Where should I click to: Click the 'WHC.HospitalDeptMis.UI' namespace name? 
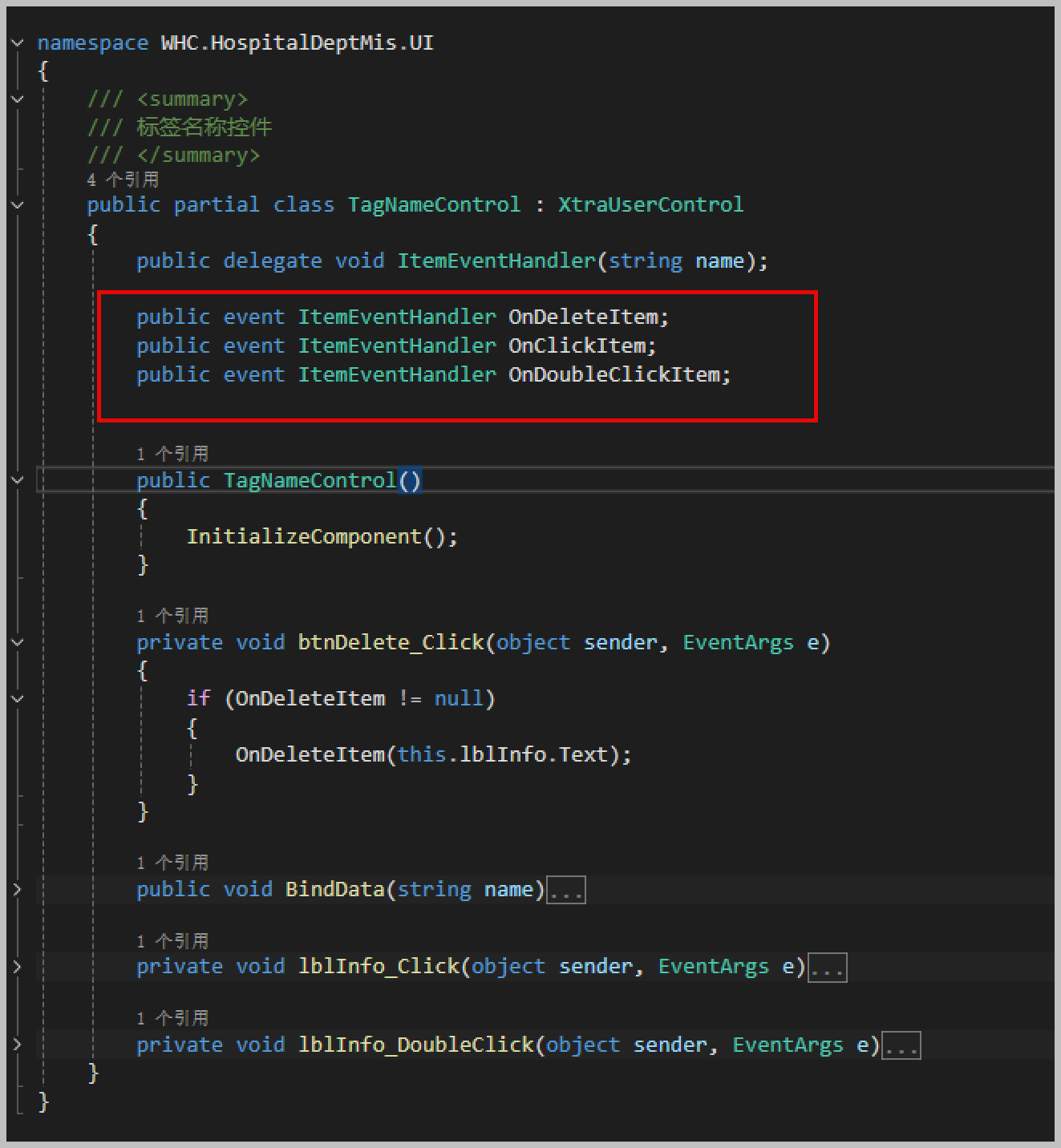(x=298, y=43)
